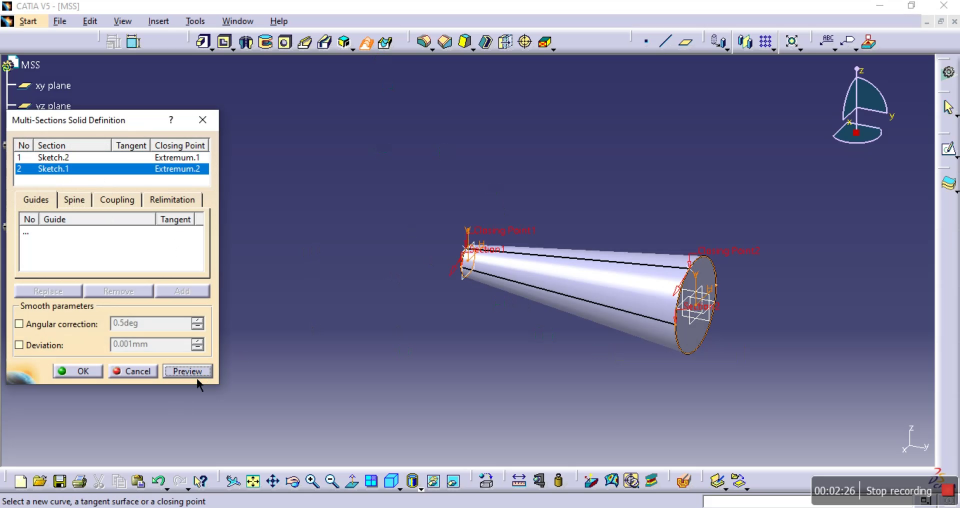Open dropdown arrow beside Pad icon
The height and width of the screenshot is (508, 960).
(212, 49)
